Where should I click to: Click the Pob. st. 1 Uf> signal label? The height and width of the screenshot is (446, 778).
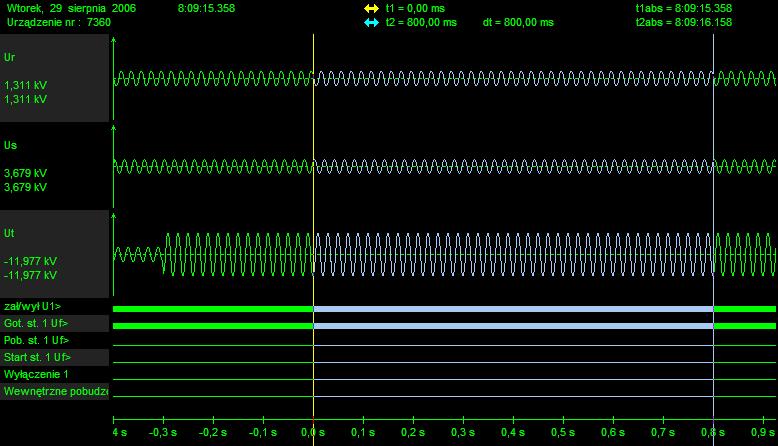[36, 340]
